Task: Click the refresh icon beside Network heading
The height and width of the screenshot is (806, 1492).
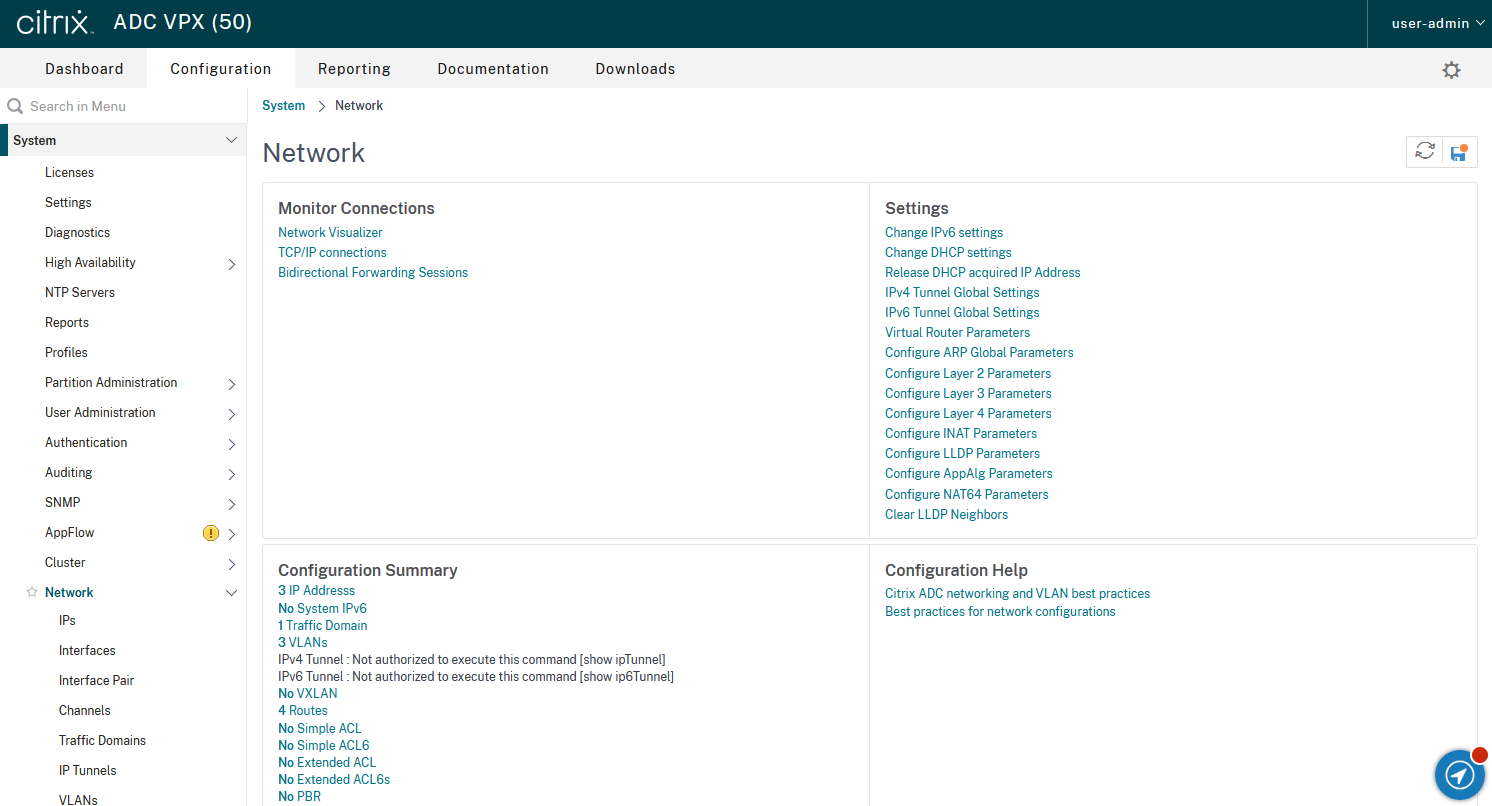Action: 1425,152
